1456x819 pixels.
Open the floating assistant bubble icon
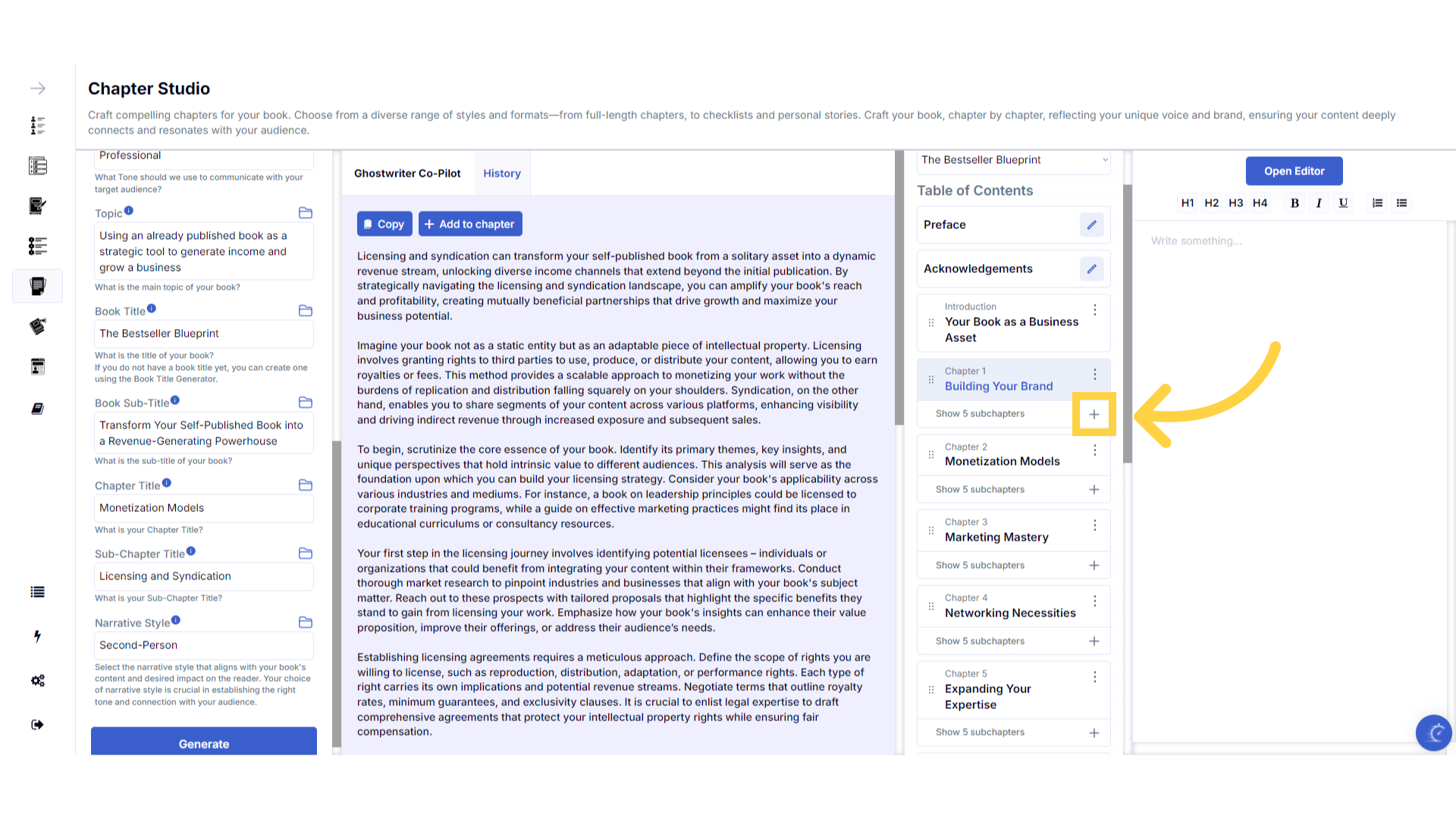(x=1434, y=733)
